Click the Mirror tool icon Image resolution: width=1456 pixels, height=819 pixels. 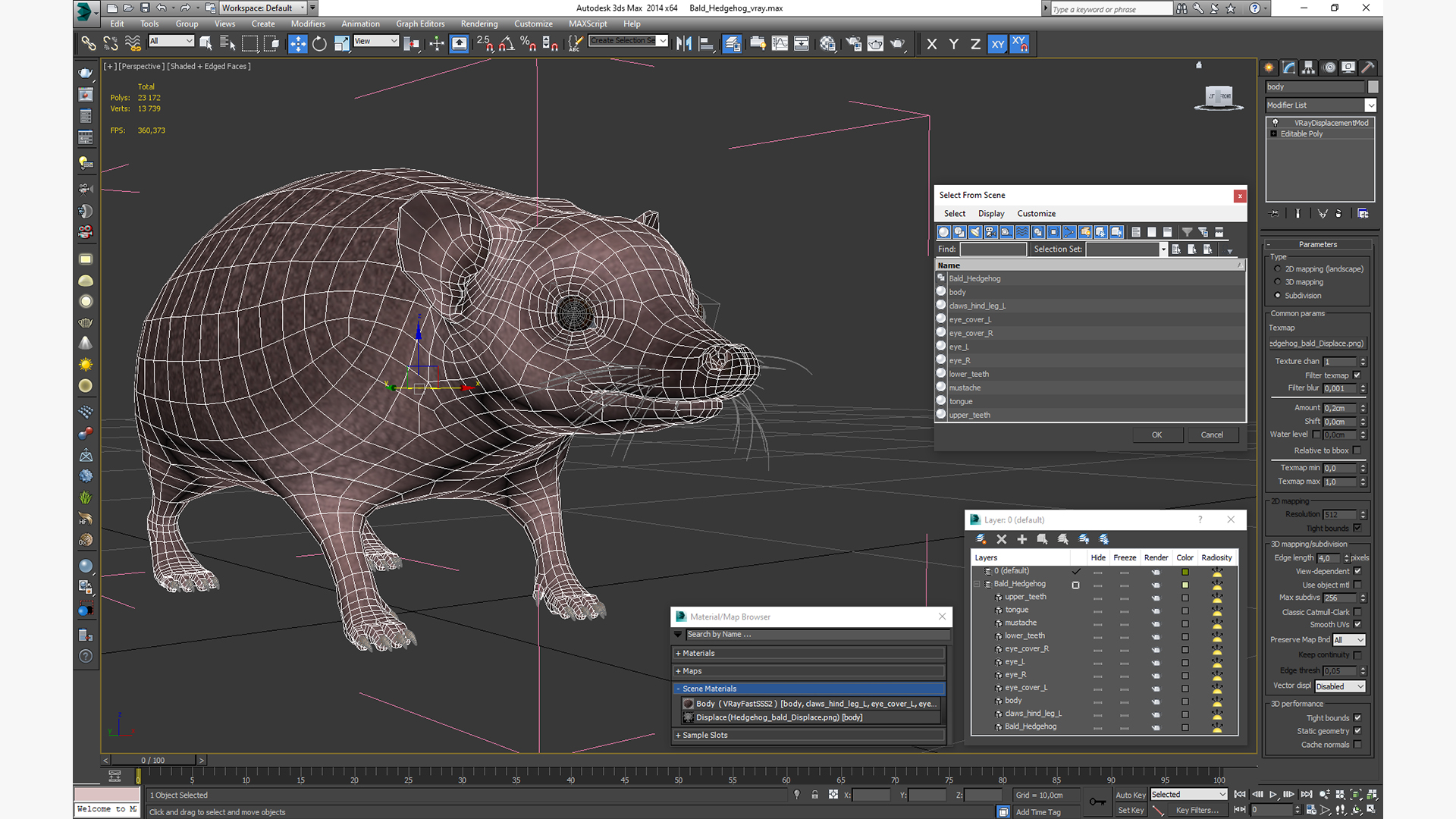point(684,44)
